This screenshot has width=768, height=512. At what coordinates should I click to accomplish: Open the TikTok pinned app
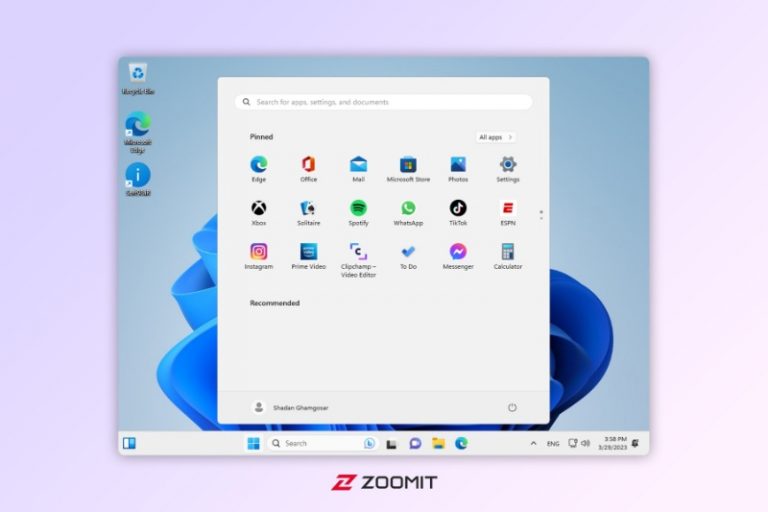(458, 213)
